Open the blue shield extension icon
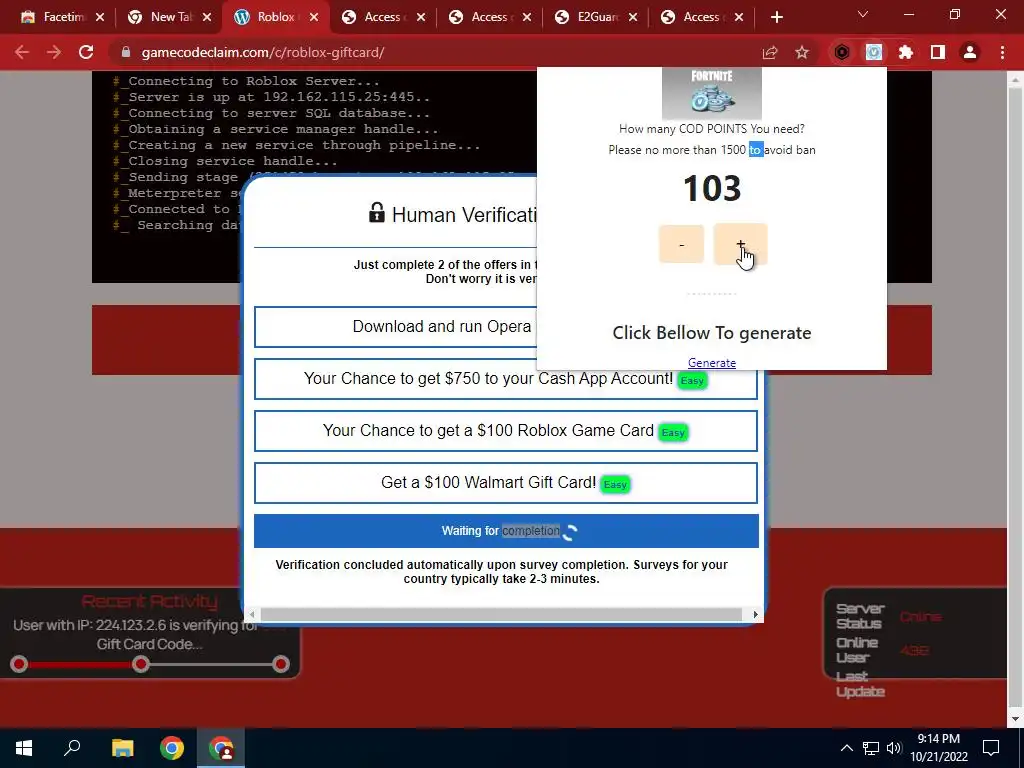Image resolution: width=1024 pixels, height=768 pixels. click(x=874, y=52)
